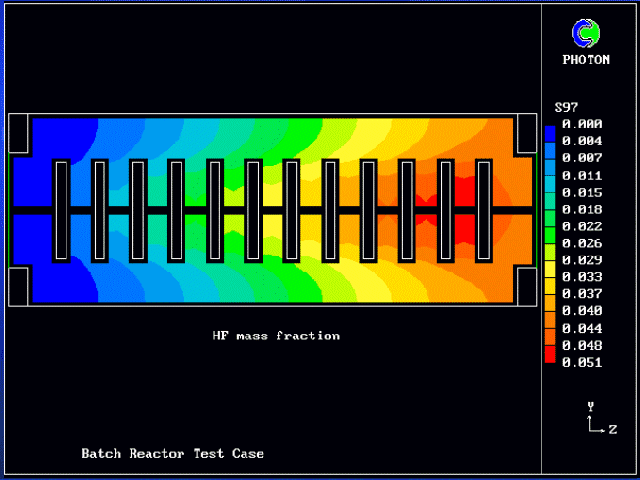Select the bottom-right corner block of reactor
Image resolution: width=640 pixels, height=480 pixels.
[x=527, y=286]
